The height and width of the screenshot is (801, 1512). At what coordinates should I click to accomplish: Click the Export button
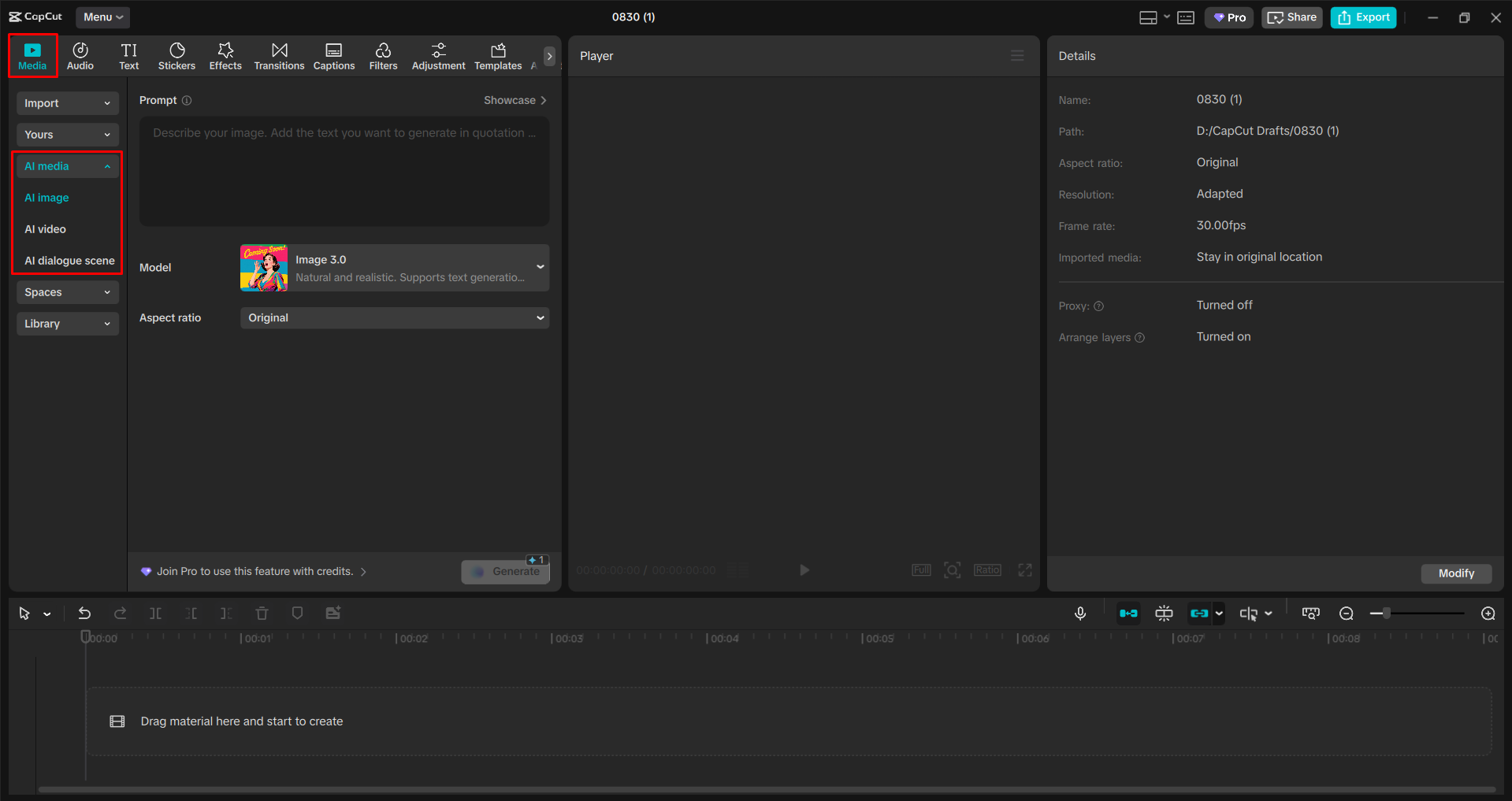tap(1362, 17)
